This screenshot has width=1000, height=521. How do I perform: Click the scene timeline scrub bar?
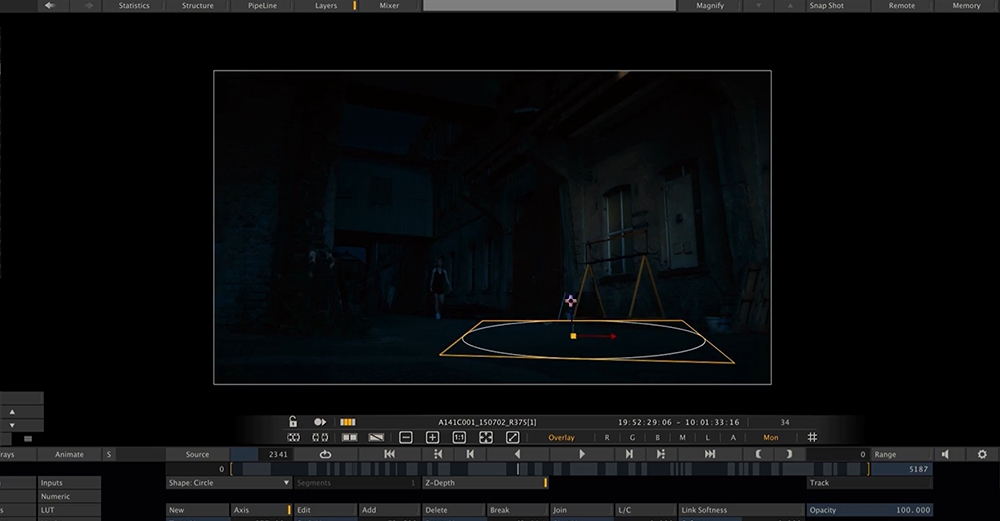549,469
